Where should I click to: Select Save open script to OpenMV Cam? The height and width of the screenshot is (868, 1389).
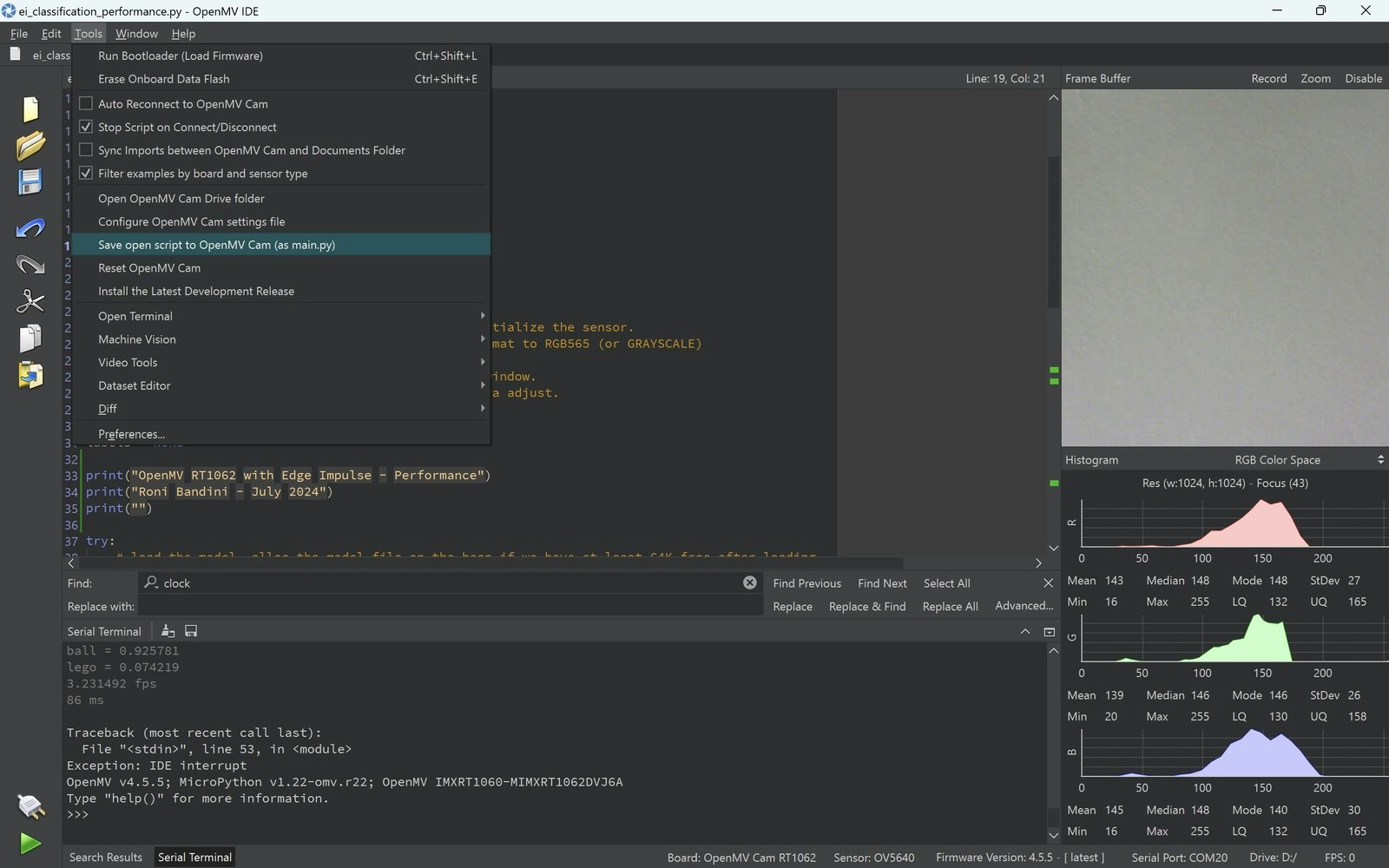[x=216, y=245]
